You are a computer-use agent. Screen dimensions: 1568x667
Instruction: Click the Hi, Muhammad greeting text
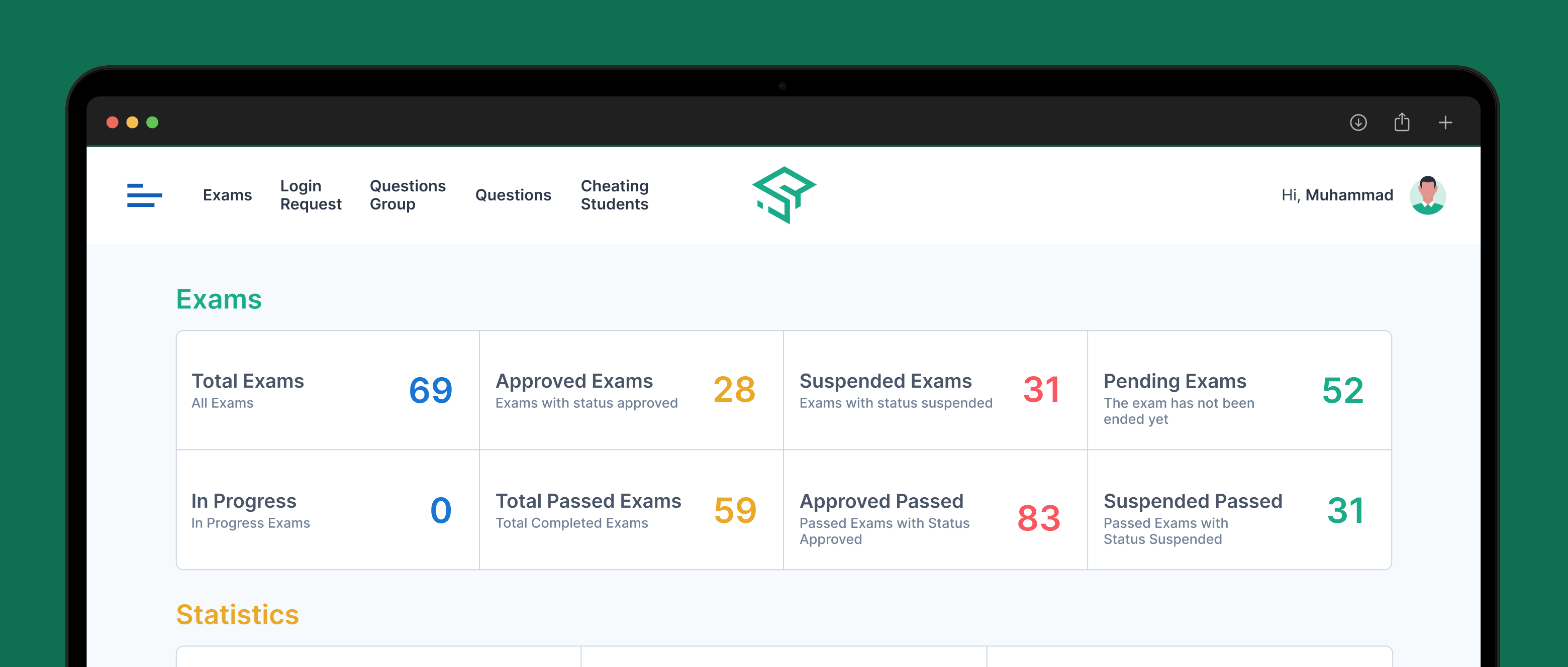pyautogui.click(x=1337, y=195)
